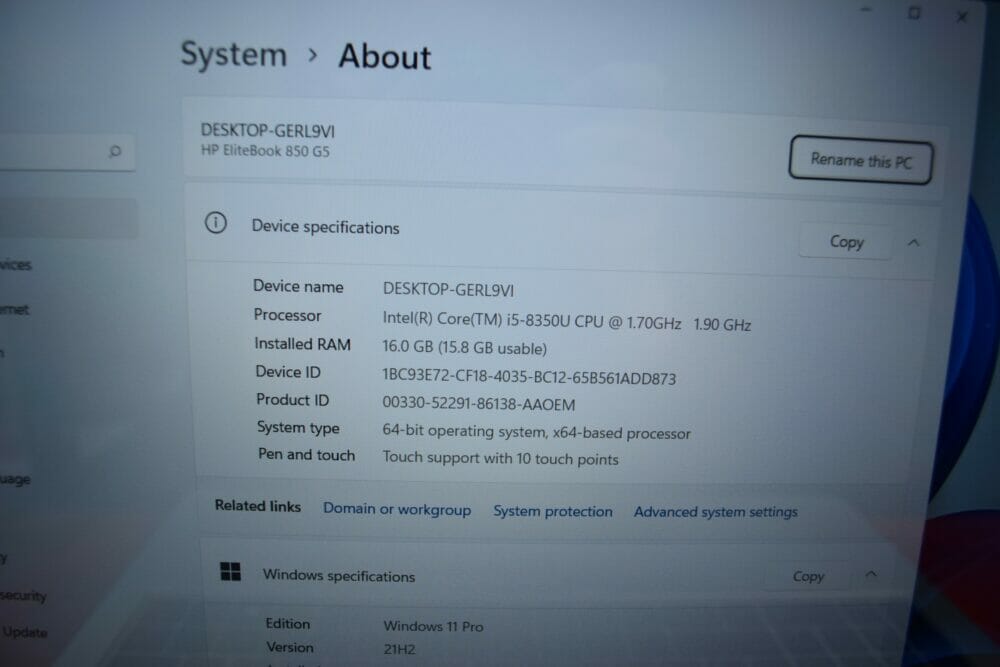
Task: Open the System protection link
Action: click(552, 511)
